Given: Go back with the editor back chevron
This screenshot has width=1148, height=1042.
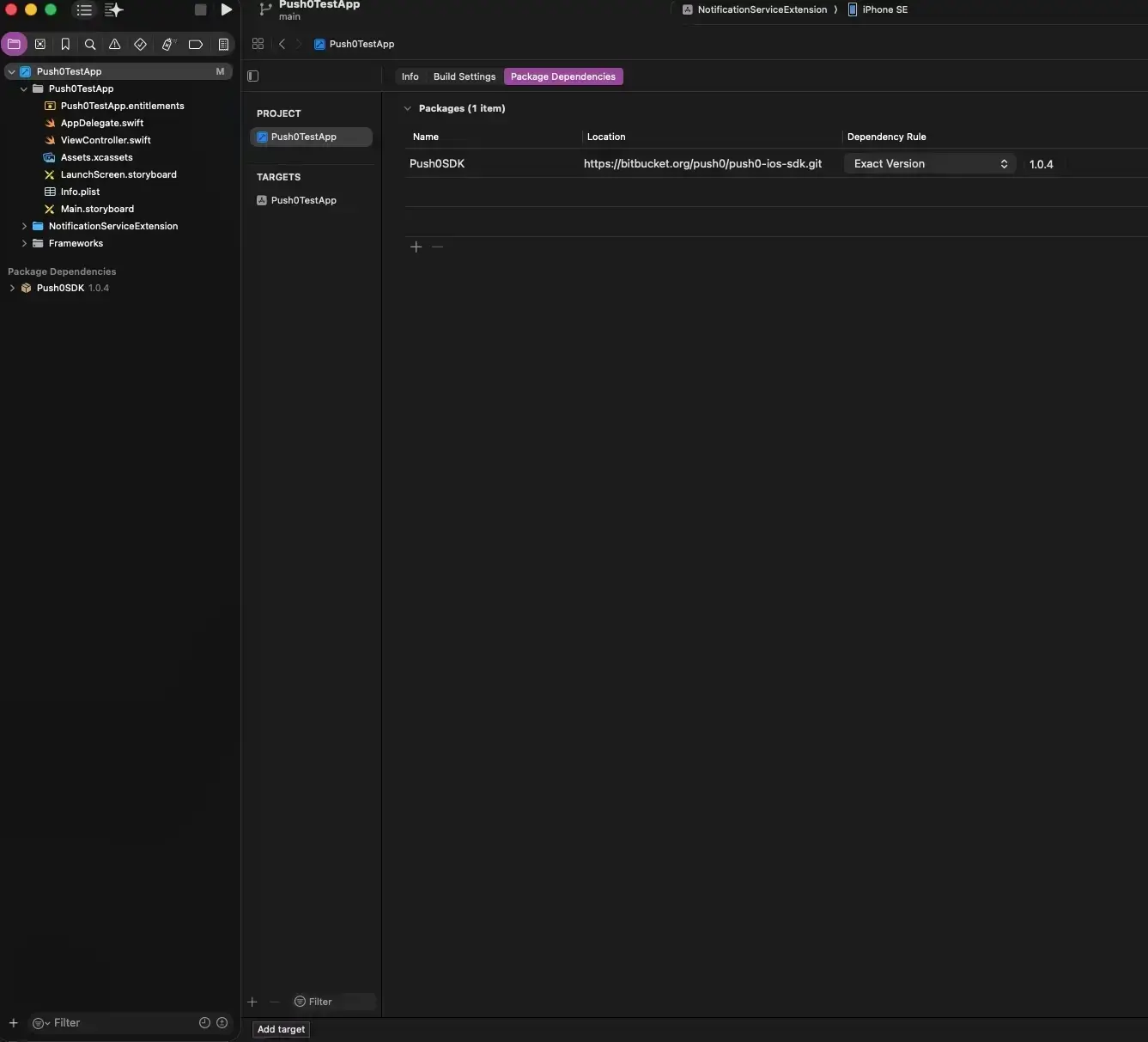Looking at the screenshot, I should click(x=282, y=44).
